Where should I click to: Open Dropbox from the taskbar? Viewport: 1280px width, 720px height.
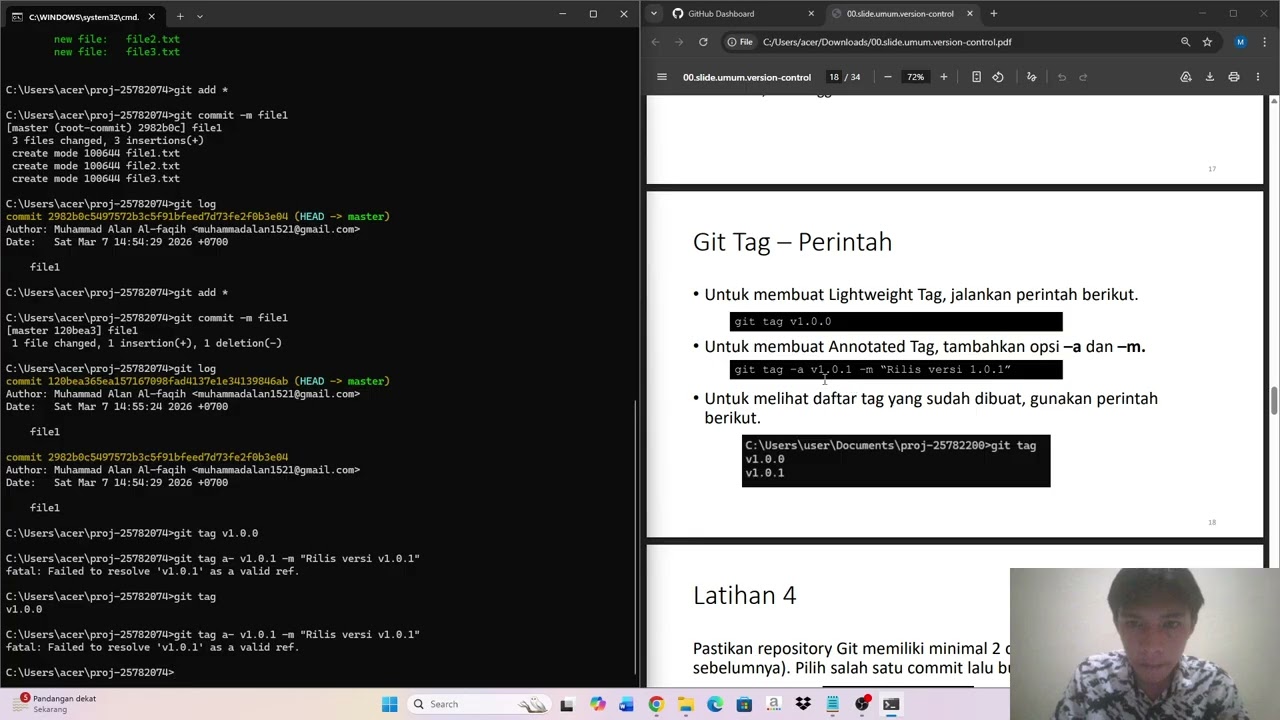click(803, 704)
